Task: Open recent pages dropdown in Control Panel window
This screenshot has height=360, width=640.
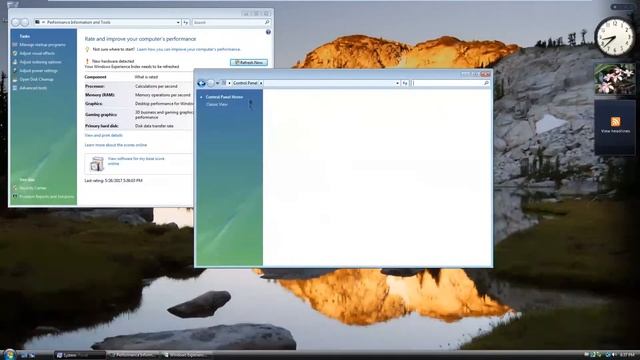Action: point(217,83)
